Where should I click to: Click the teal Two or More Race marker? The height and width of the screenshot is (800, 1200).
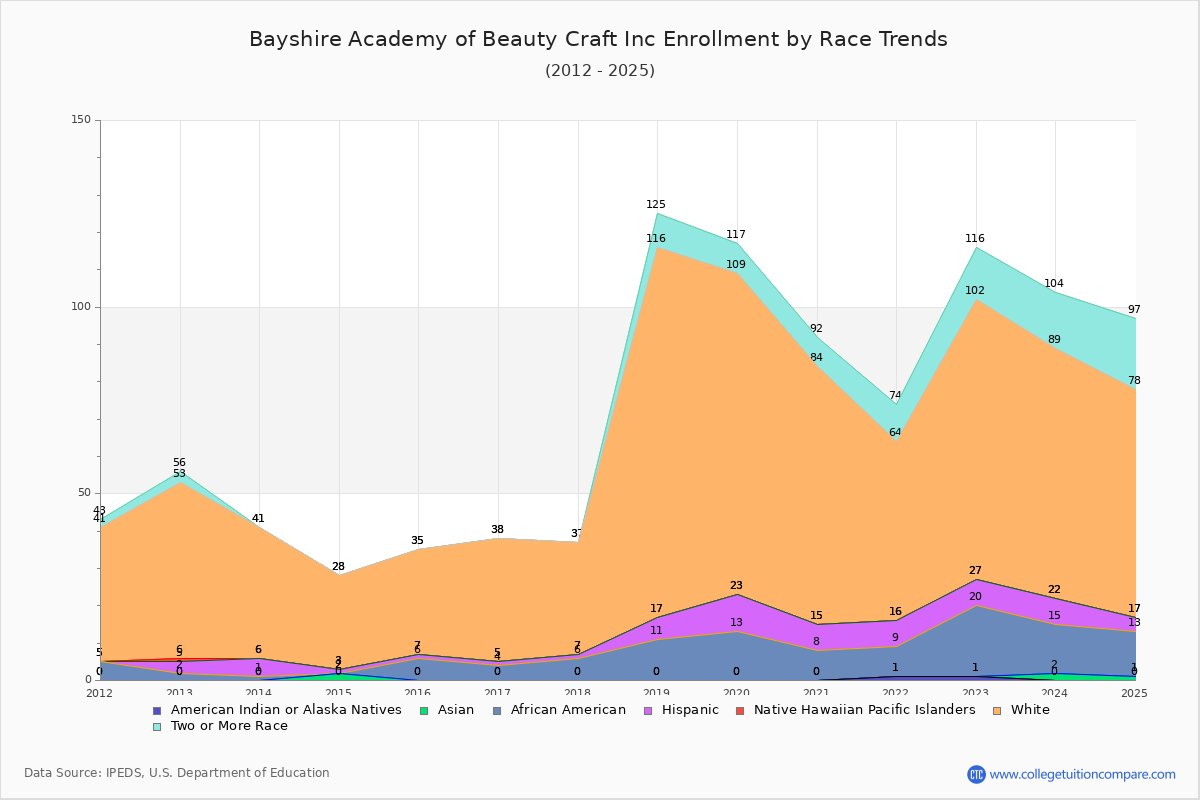pyautogui.click(x=157, y=726)
